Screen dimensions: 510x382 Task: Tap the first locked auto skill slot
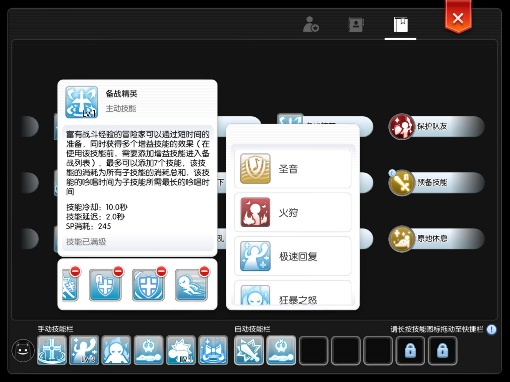click(x=410, y=350)
